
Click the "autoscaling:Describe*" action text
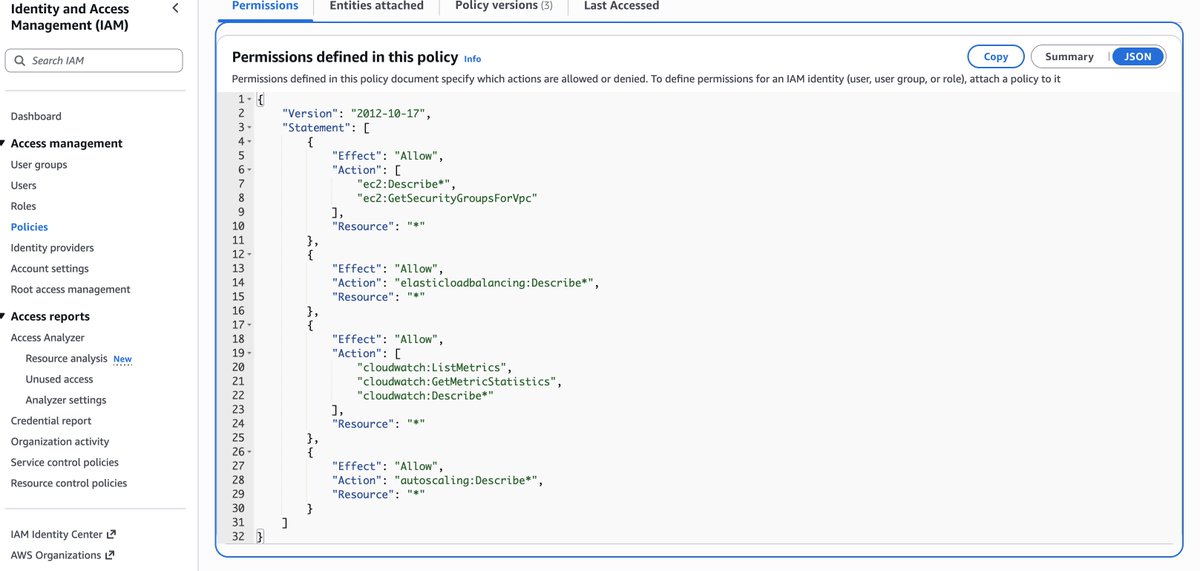coord(467,480)
